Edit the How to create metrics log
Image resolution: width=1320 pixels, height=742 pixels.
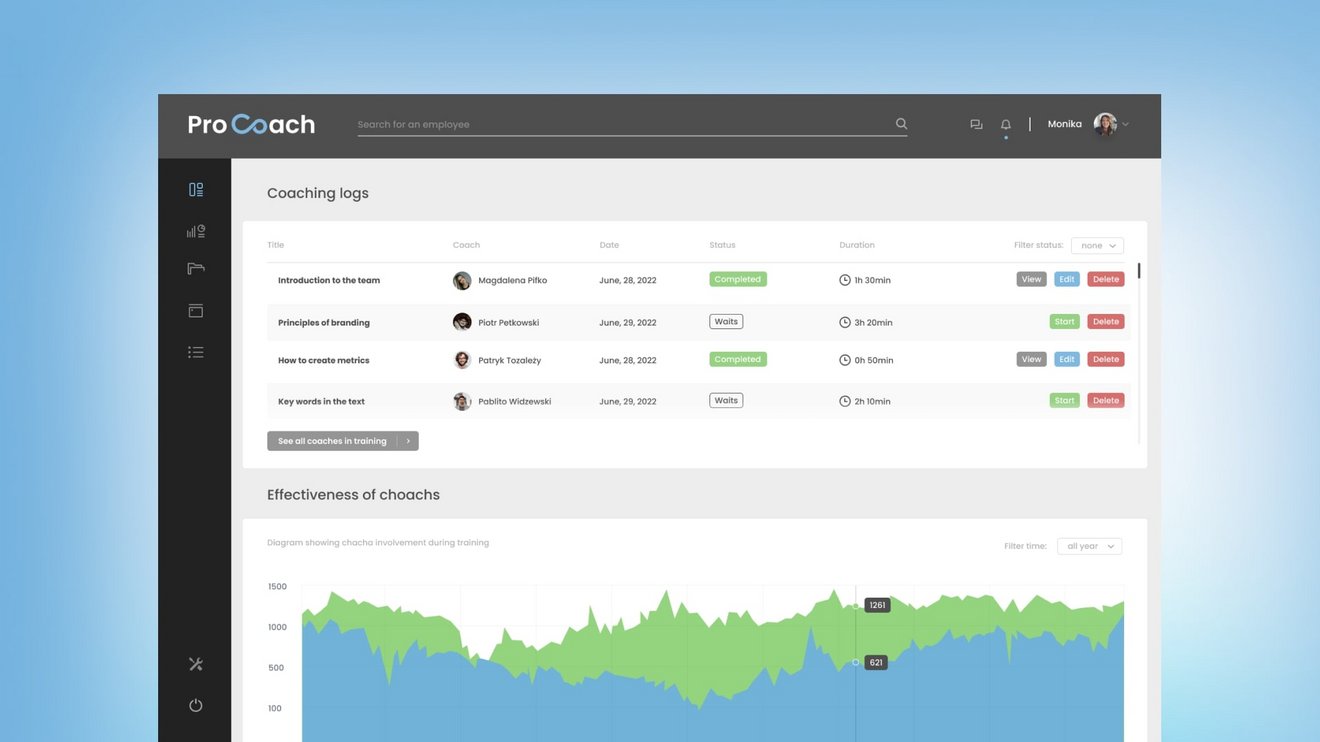(1067, 359)
